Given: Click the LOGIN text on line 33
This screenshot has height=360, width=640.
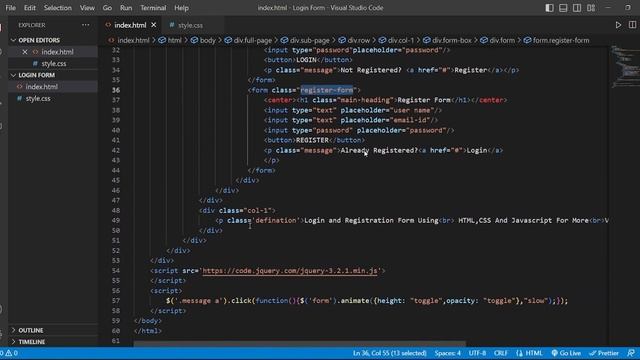Looking at the screenshot, I should [x=306, y=60].
